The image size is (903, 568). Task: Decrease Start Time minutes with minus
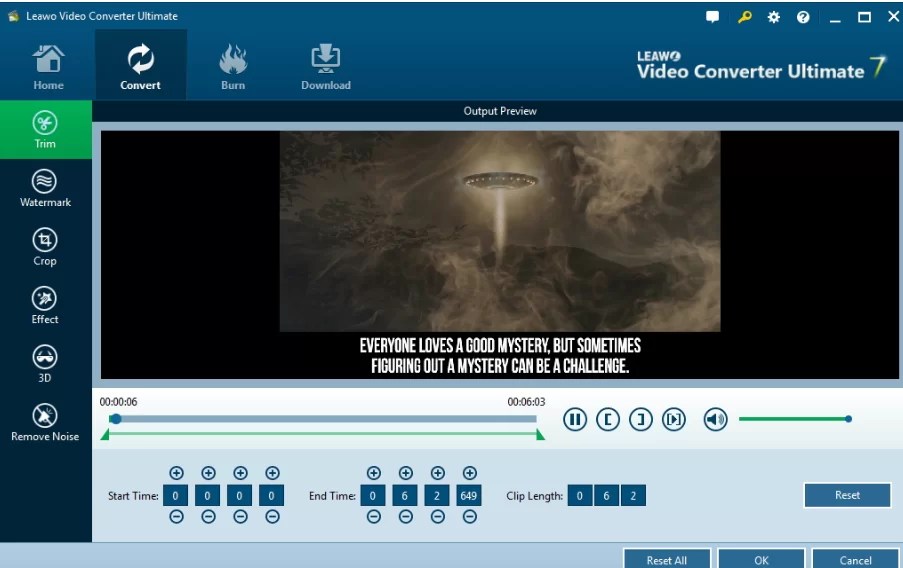click(208, 517)
